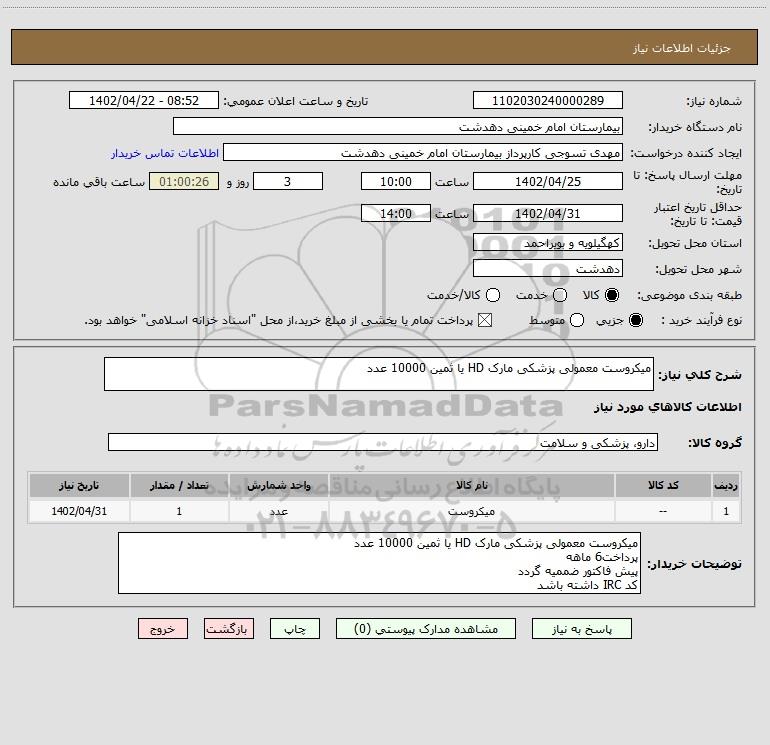Select the خدمت radio button
Viewport: 770px width, 745px height.
[x=560, y=295]
